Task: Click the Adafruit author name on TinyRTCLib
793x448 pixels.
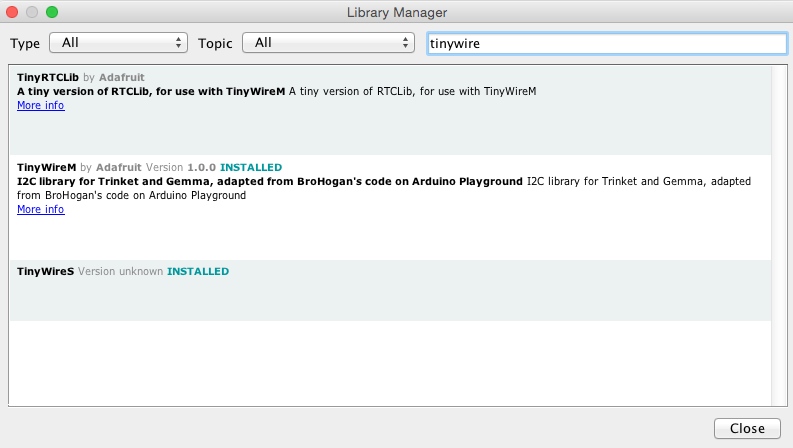Action: tap(122, 77)
